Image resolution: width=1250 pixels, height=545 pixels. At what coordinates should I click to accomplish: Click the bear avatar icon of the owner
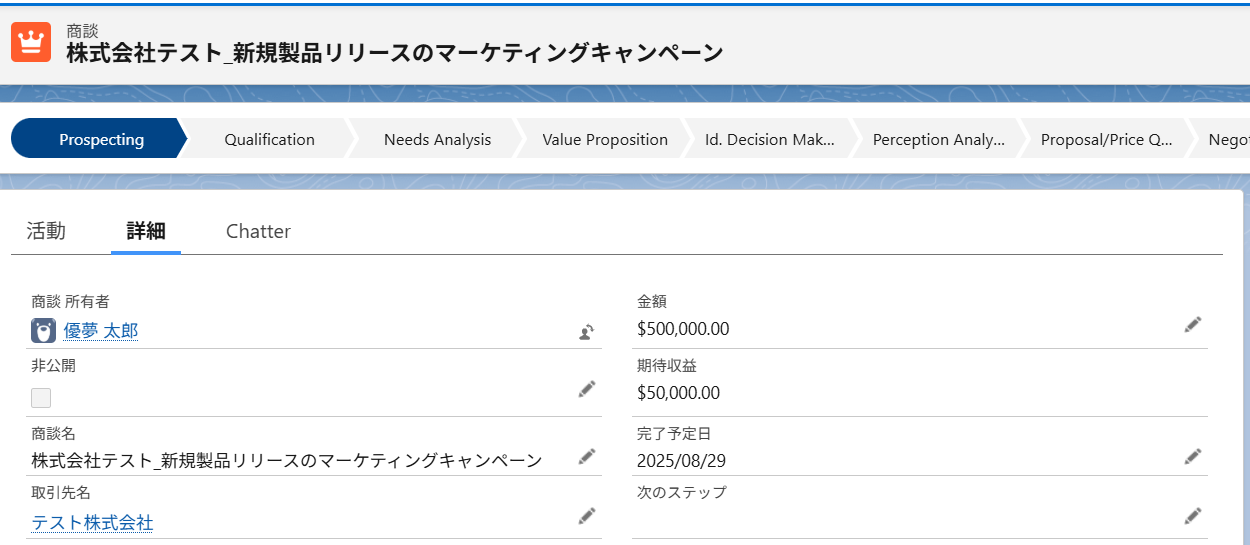tap(43, 330)
